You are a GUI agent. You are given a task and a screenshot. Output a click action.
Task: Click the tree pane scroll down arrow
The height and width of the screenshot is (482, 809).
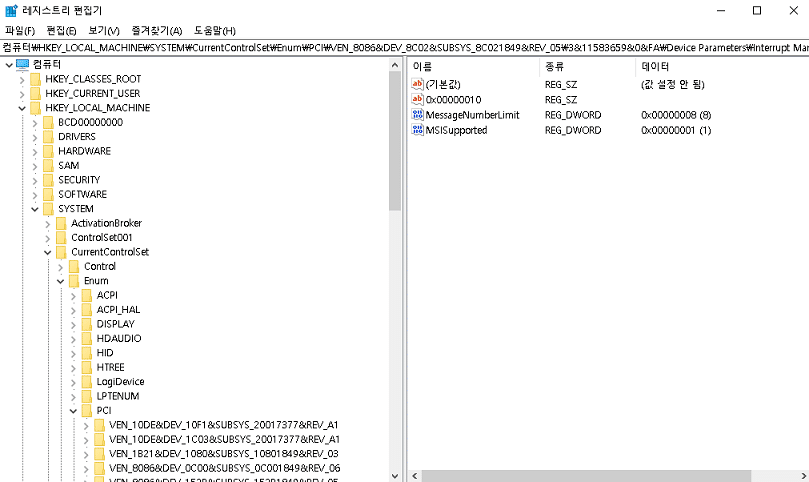(x=395, y=475)
